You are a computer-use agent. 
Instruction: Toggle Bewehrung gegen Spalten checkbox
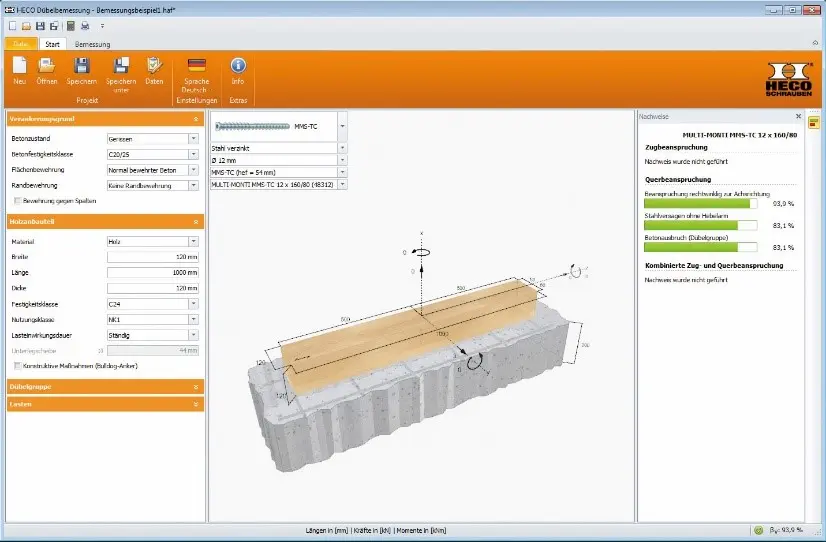coord(18,201)
